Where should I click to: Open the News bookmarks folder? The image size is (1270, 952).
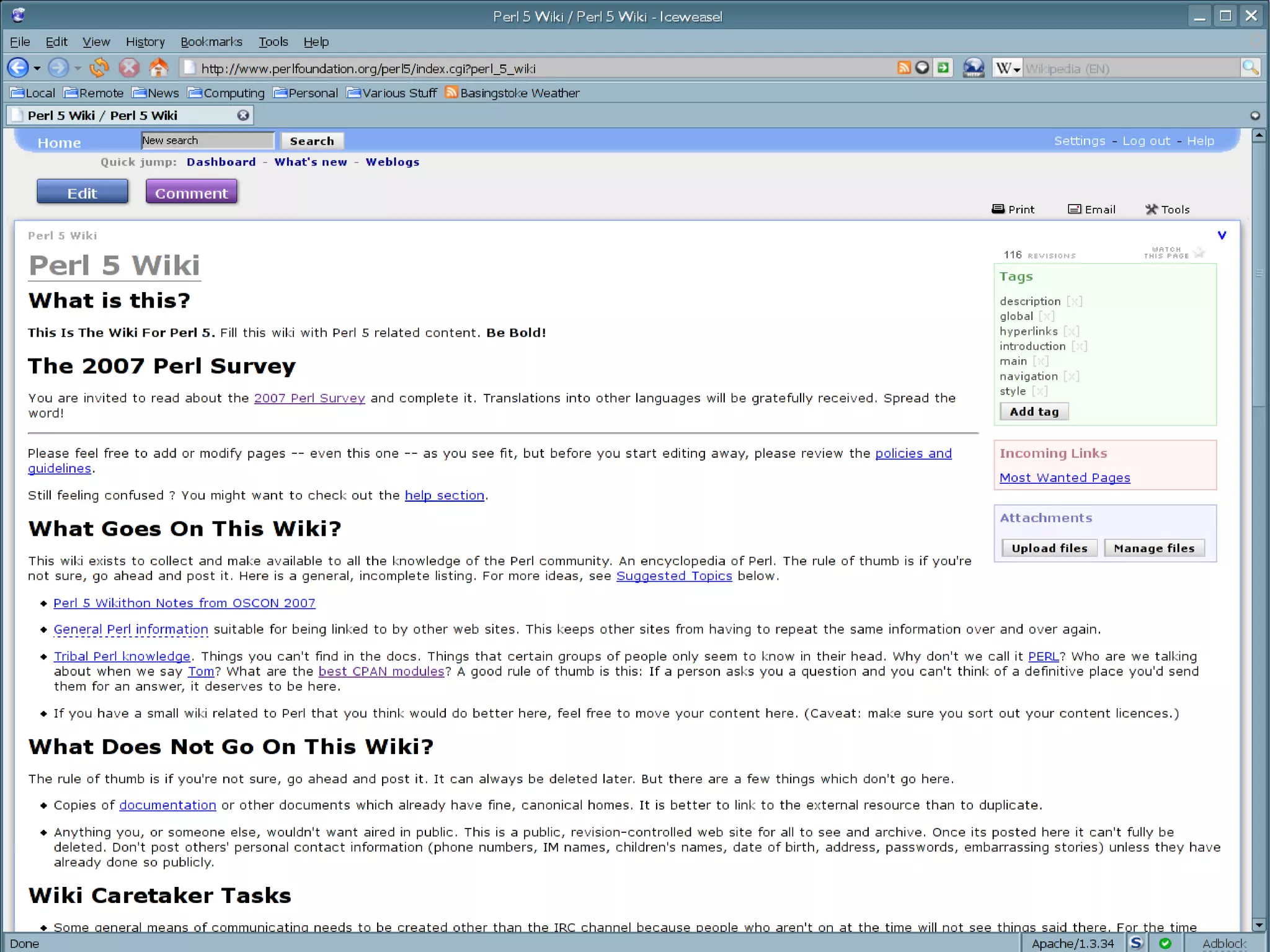coord(156,93)
